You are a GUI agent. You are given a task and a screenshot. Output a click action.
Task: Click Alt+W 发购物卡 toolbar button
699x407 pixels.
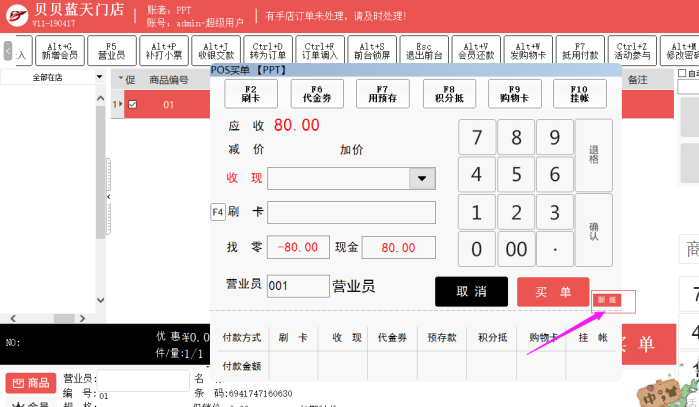528,51
